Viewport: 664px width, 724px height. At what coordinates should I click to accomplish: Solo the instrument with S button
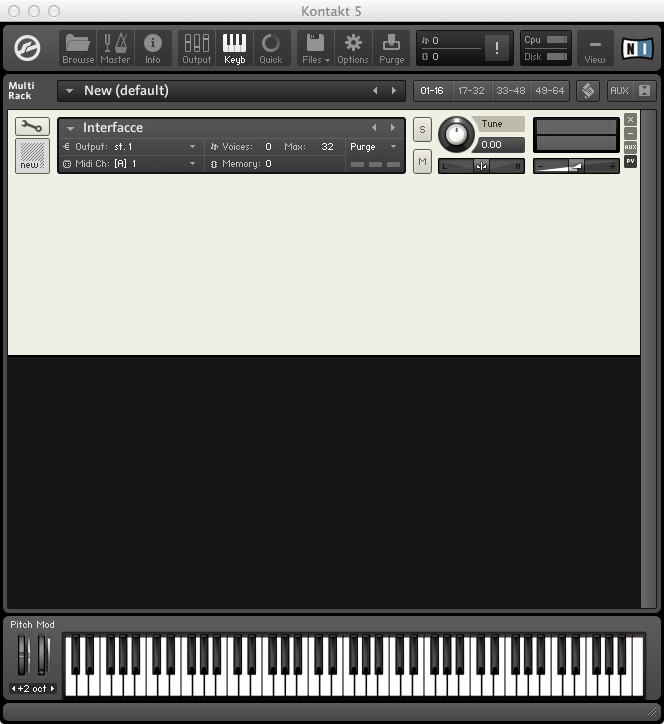(422, 129)
